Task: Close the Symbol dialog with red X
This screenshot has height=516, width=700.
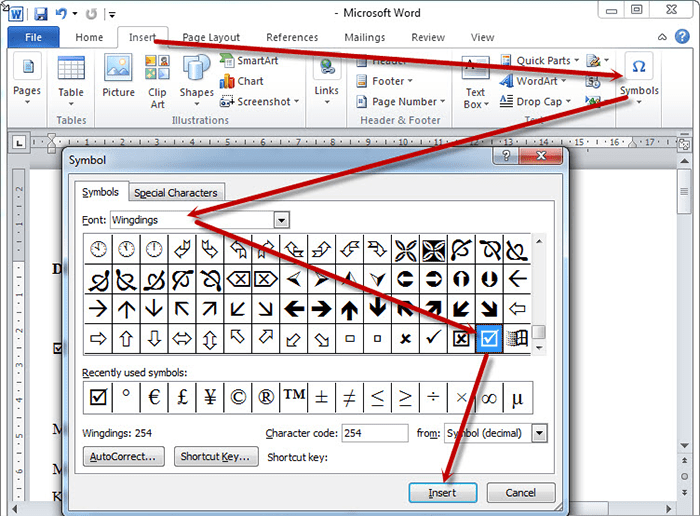Action: click(541, 156)
